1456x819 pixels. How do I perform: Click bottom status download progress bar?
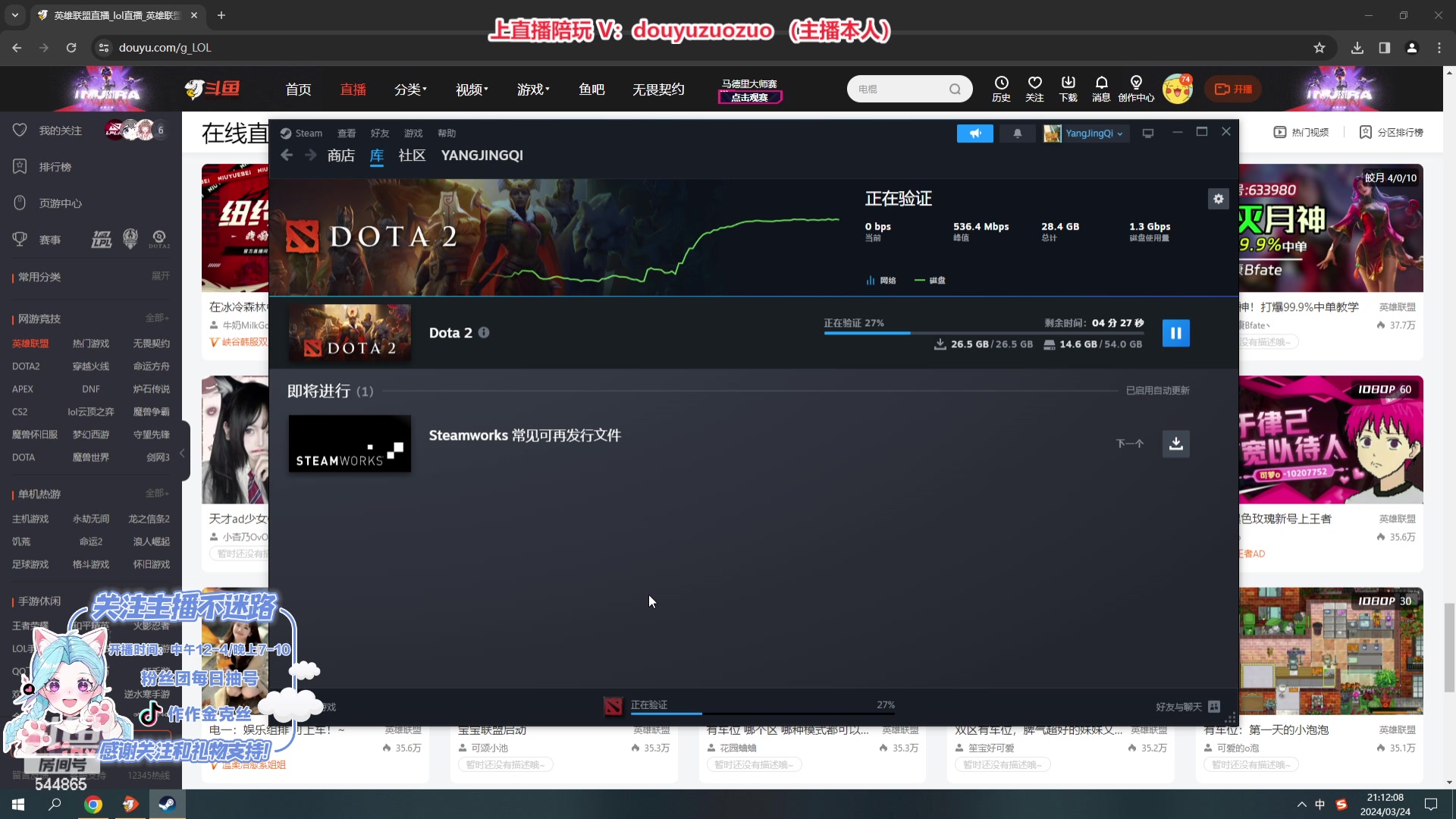coord(763,714)
